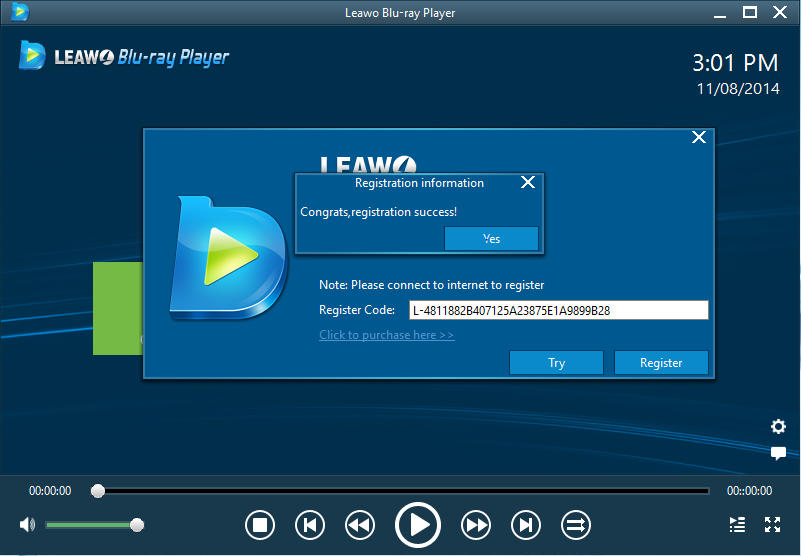Click the date 11/08/2014
Viewport: 801px width, 556px height.
point(738,89)
